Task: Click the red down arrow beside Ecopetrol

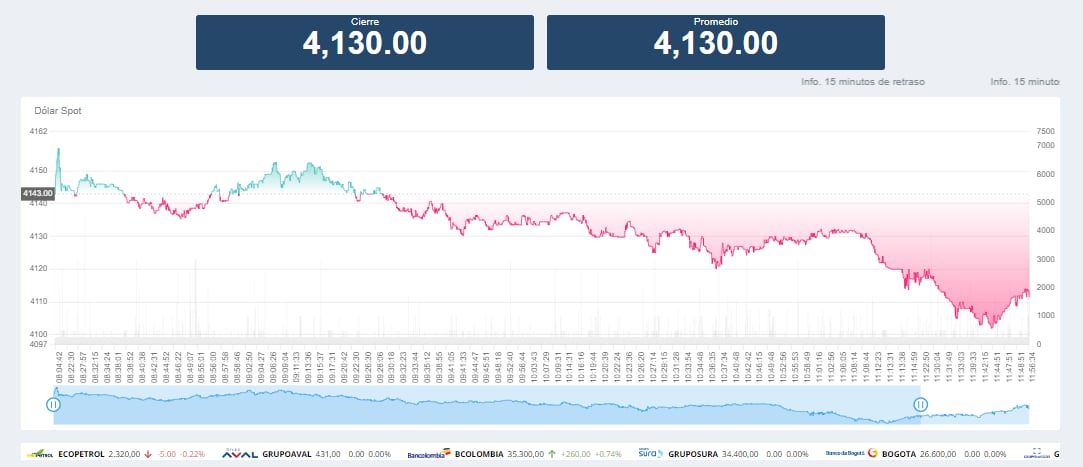Action: 148,454
